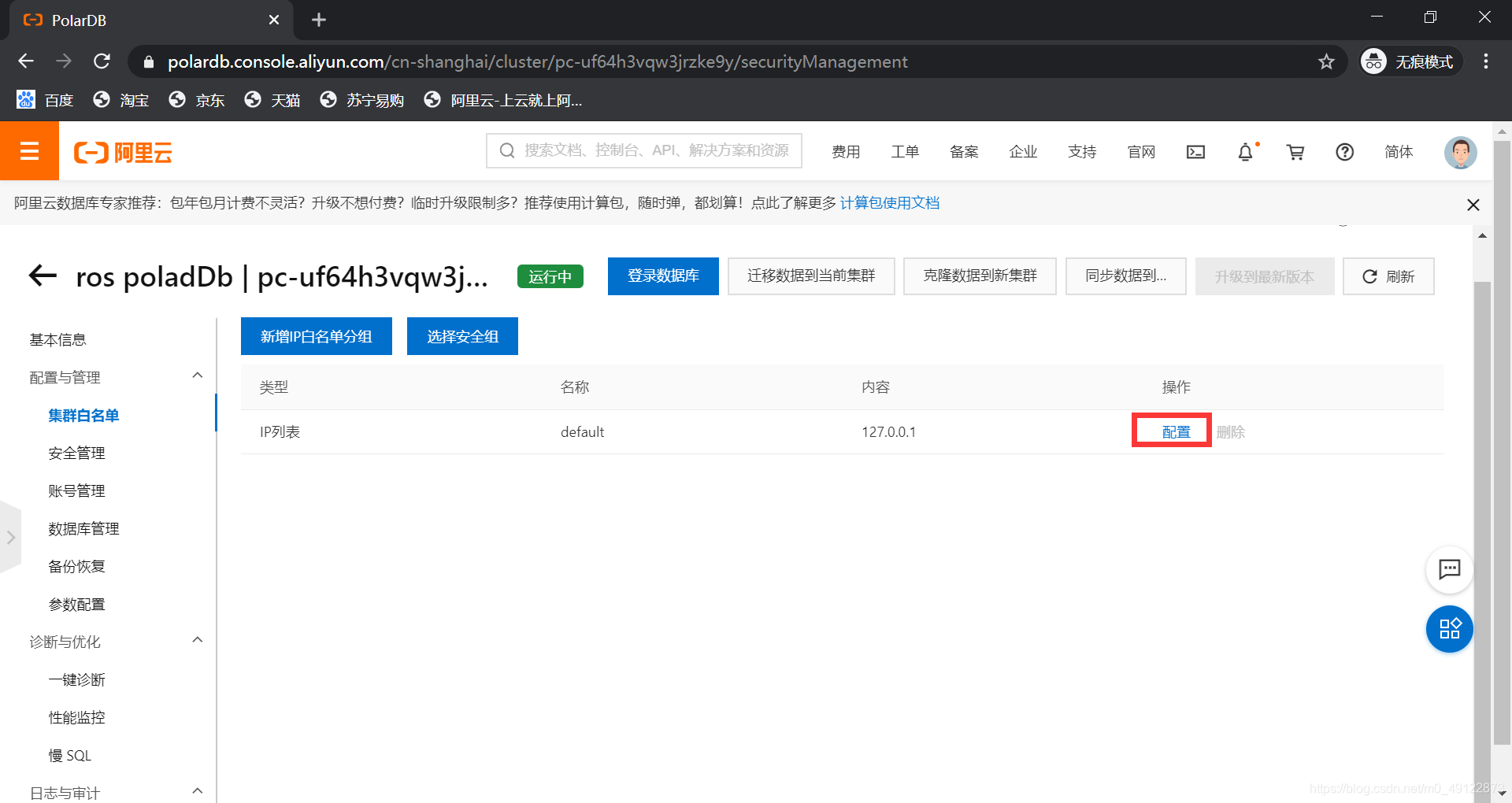The width and height of the screenshot is (1512, 803).
Task: Collapse the 诊断与优化 section
Action: pyautogui.click(x=198, y=640)
